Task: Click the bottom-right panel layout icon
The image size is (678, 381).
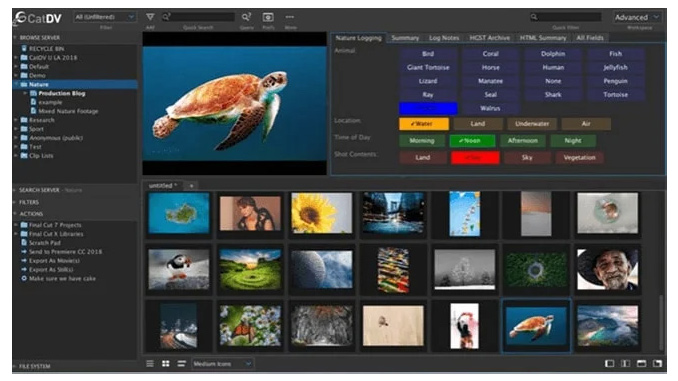Action: tap(657, 363)
